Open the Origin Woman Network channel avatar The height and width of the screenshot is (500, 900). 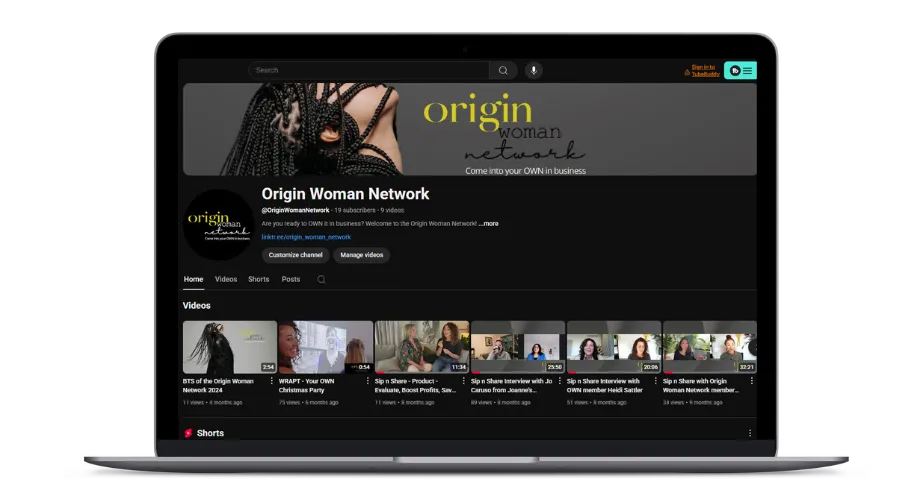(219, 225)
